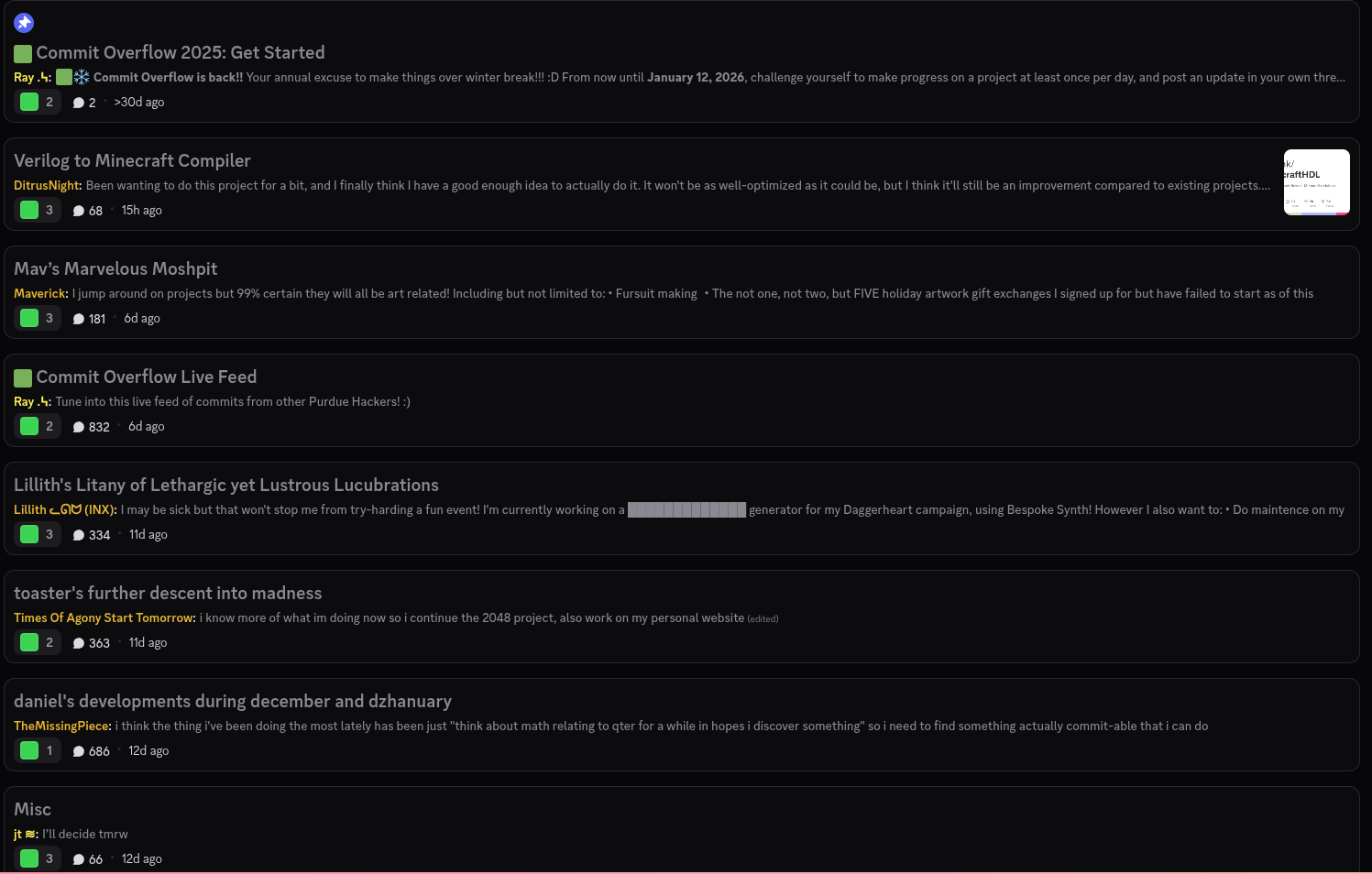Open the thread titled toaster's further descent into madness
Viewport: 1372px width, 874px height.
[168, 593]
